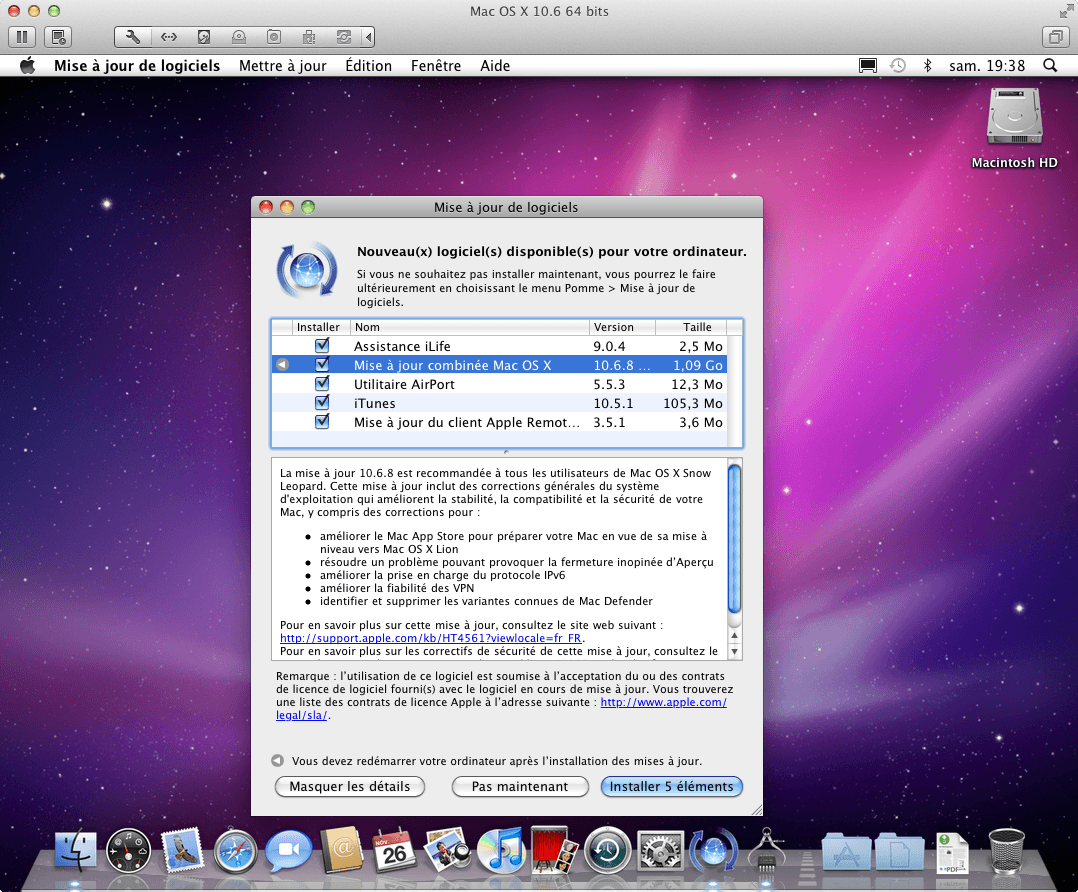Open iCal from the Dock
Screen dimensions: 1078x892
click(x=395, y=850)
